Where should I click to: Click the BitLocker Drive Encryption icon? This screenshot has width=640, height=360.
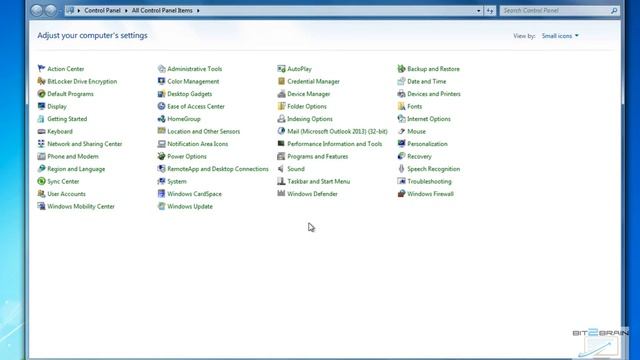41,81
